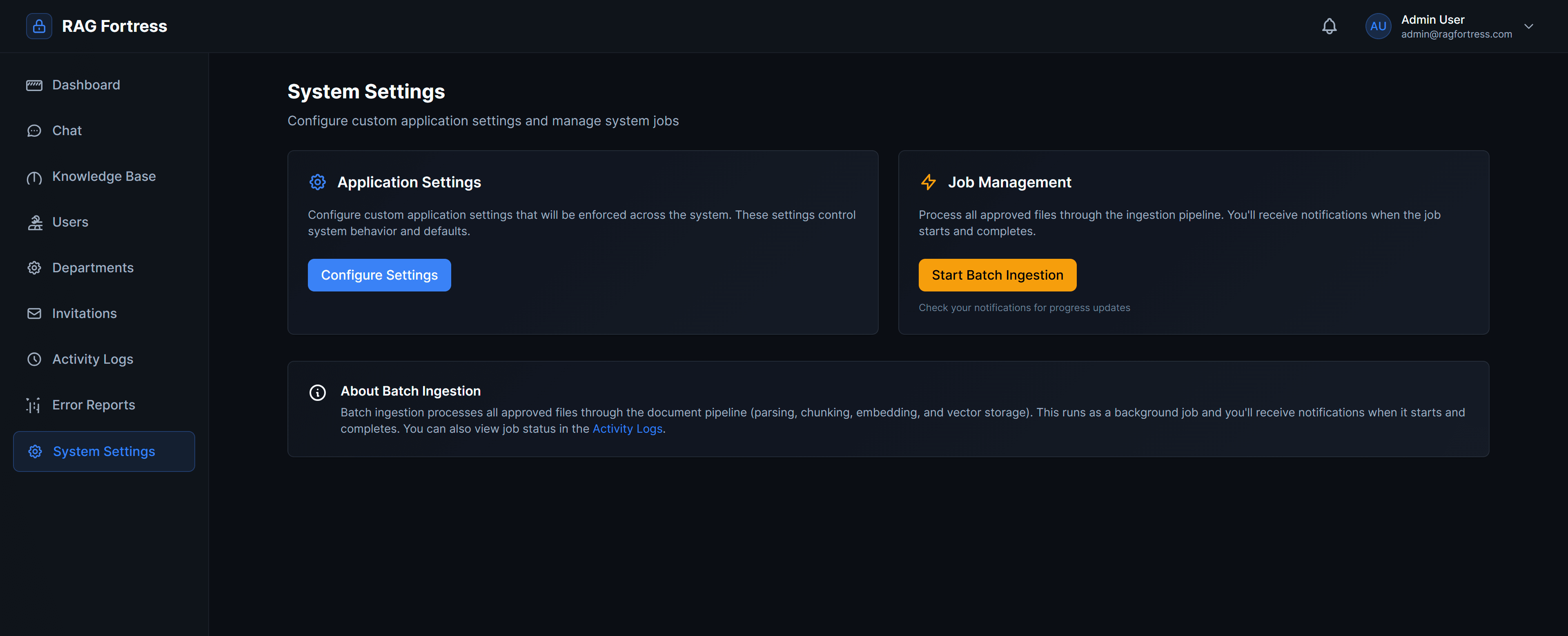Start Batch Ingestion with the orange button
1568x636 pixels.
(997, 274)
